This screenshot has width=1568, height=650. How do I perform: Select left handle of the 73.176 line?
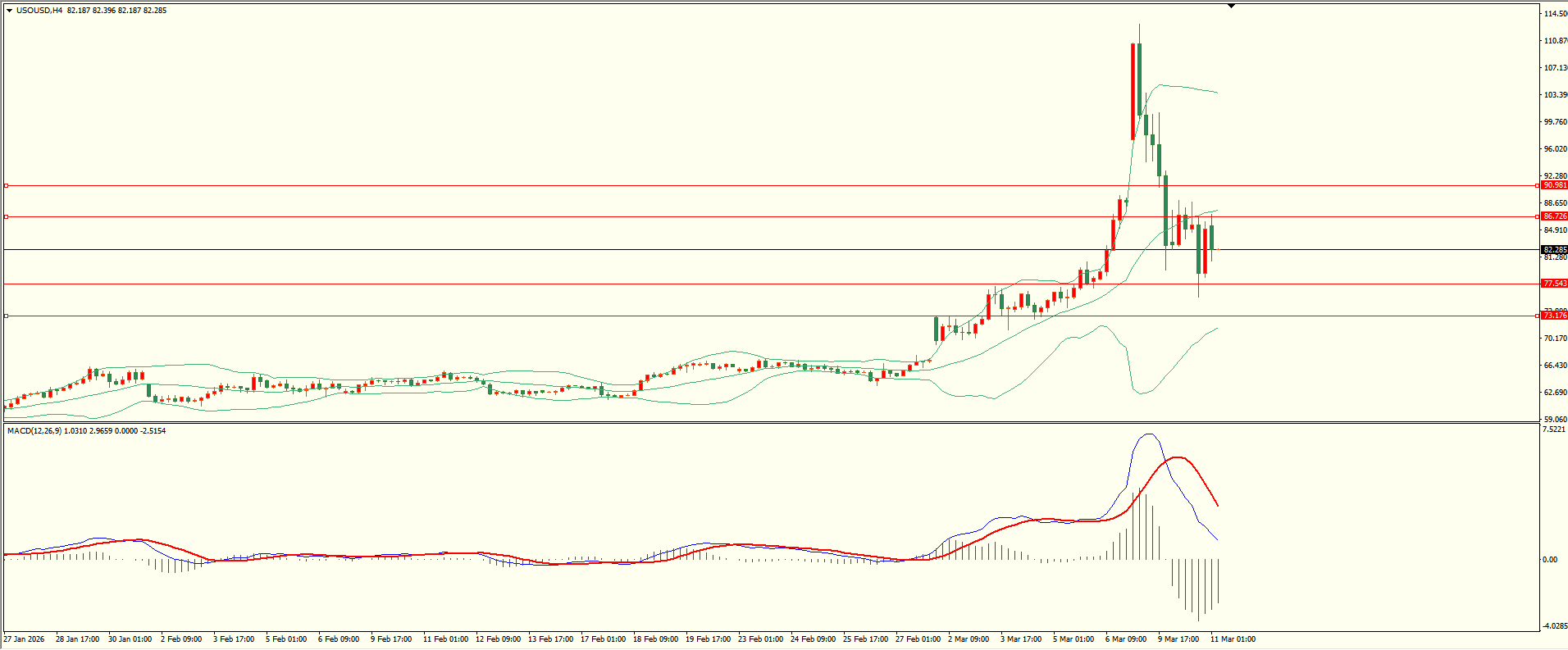click(x=6, y=316)
